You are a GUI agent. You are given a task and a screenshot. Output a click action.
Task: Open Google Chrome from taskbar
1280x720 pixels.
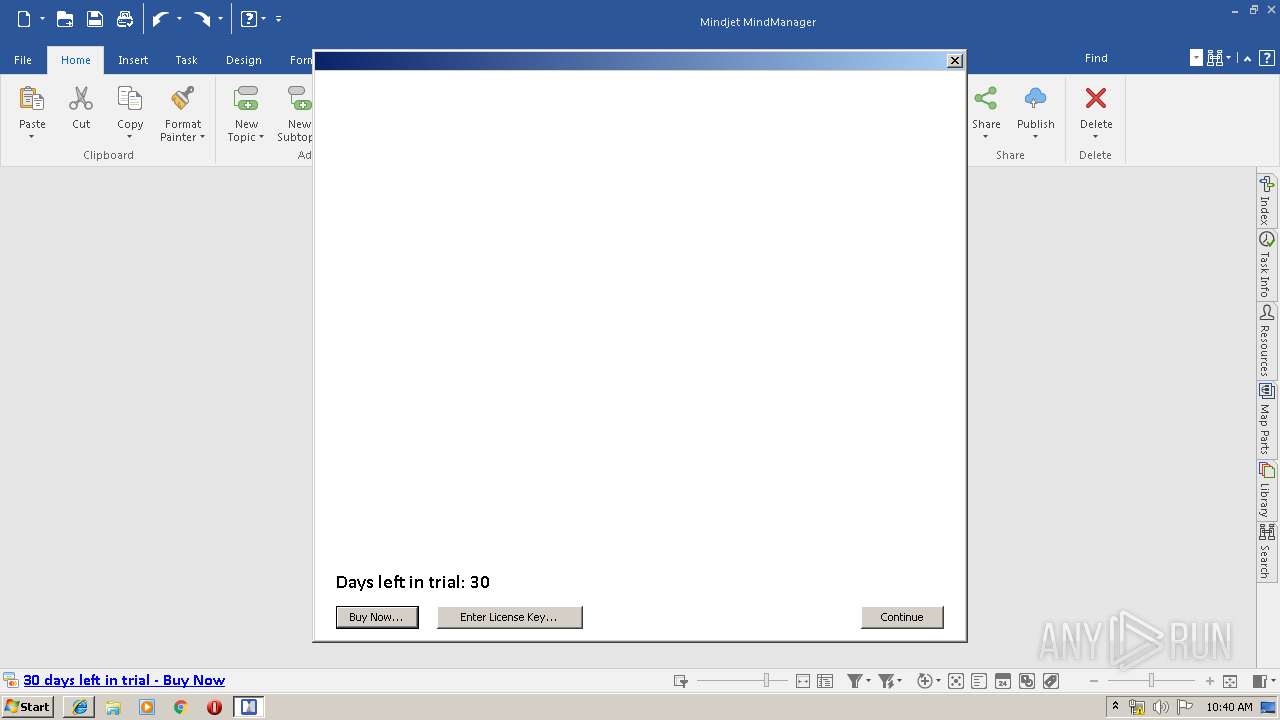point(181,707)
